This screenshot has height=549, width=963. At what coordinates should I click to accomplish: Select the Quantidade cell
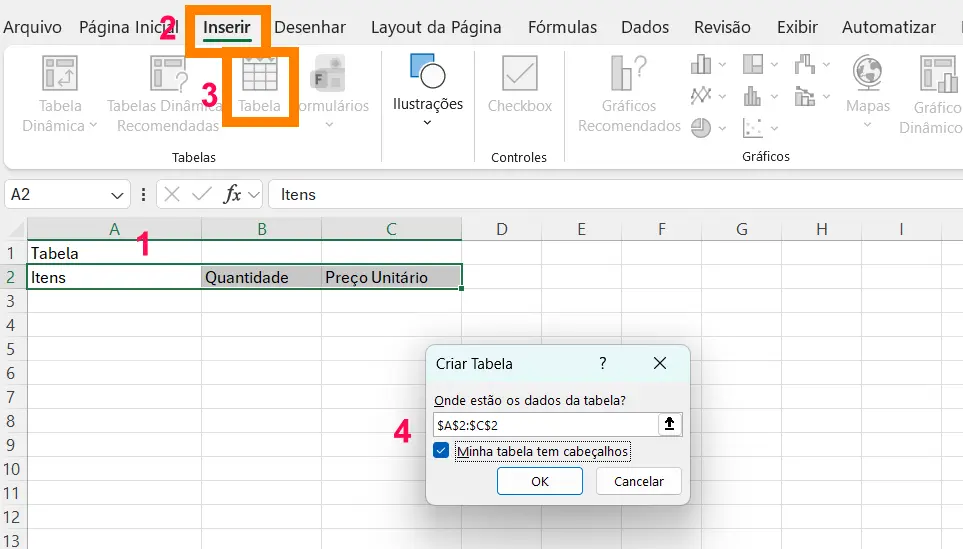coord(261,277)
